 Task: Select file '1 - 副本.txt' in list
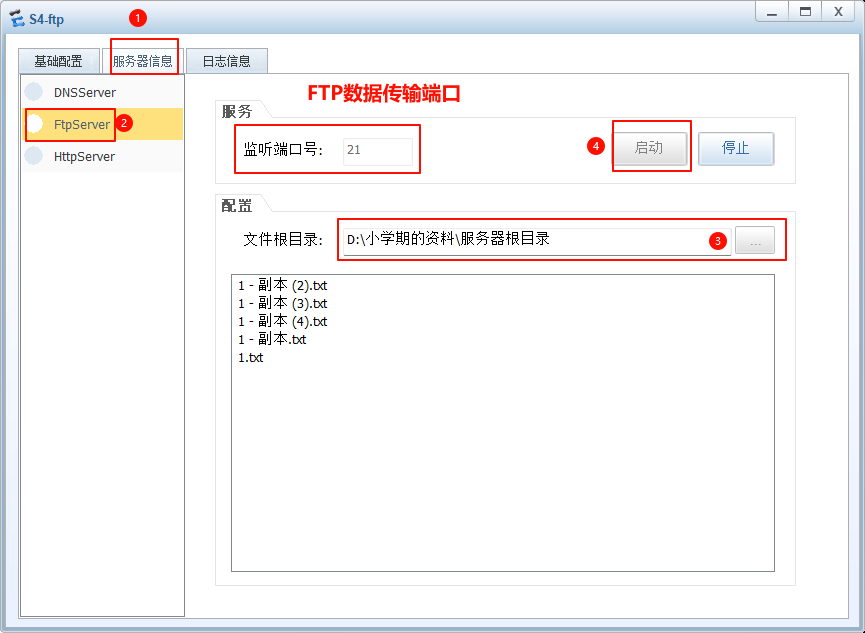pos(272,339)
